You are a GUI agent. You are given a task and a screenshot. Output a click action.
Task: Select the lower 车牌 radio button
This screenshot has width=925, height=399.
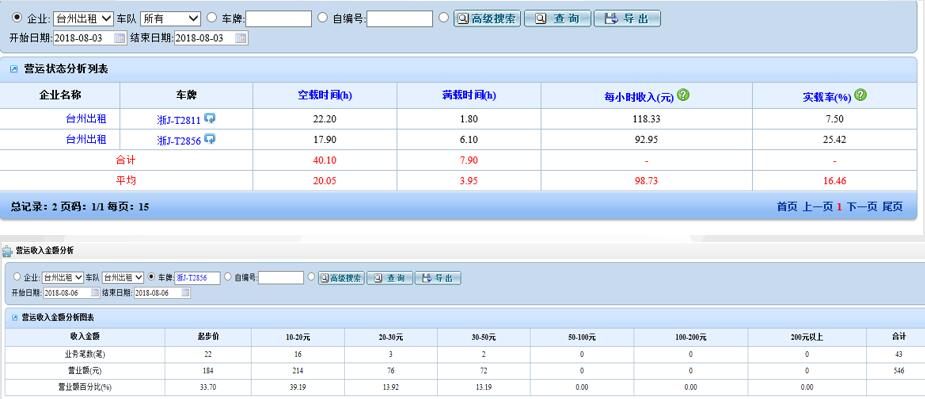click(x=152, y=276)
